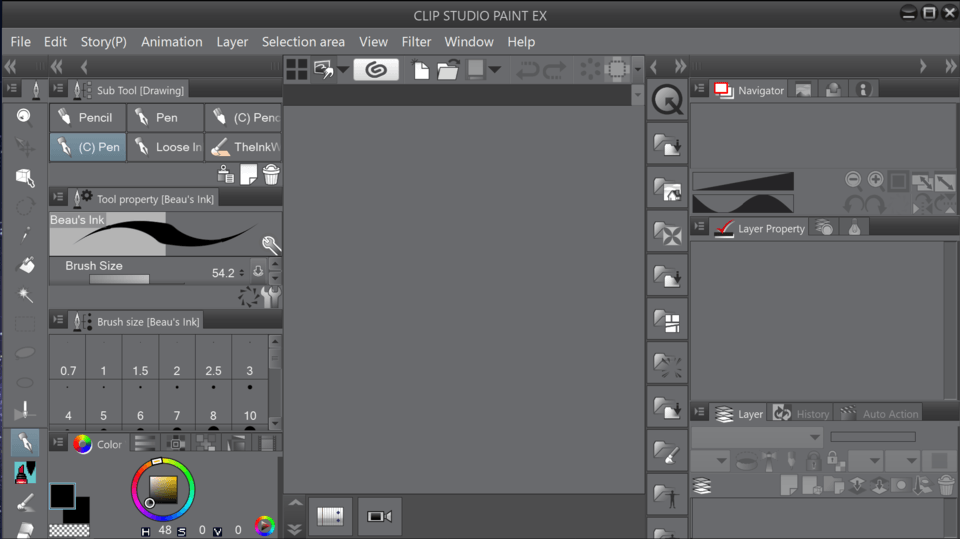Click the Open file folder icon
This screenshot has height=539, width=960.
click(447, 69)
